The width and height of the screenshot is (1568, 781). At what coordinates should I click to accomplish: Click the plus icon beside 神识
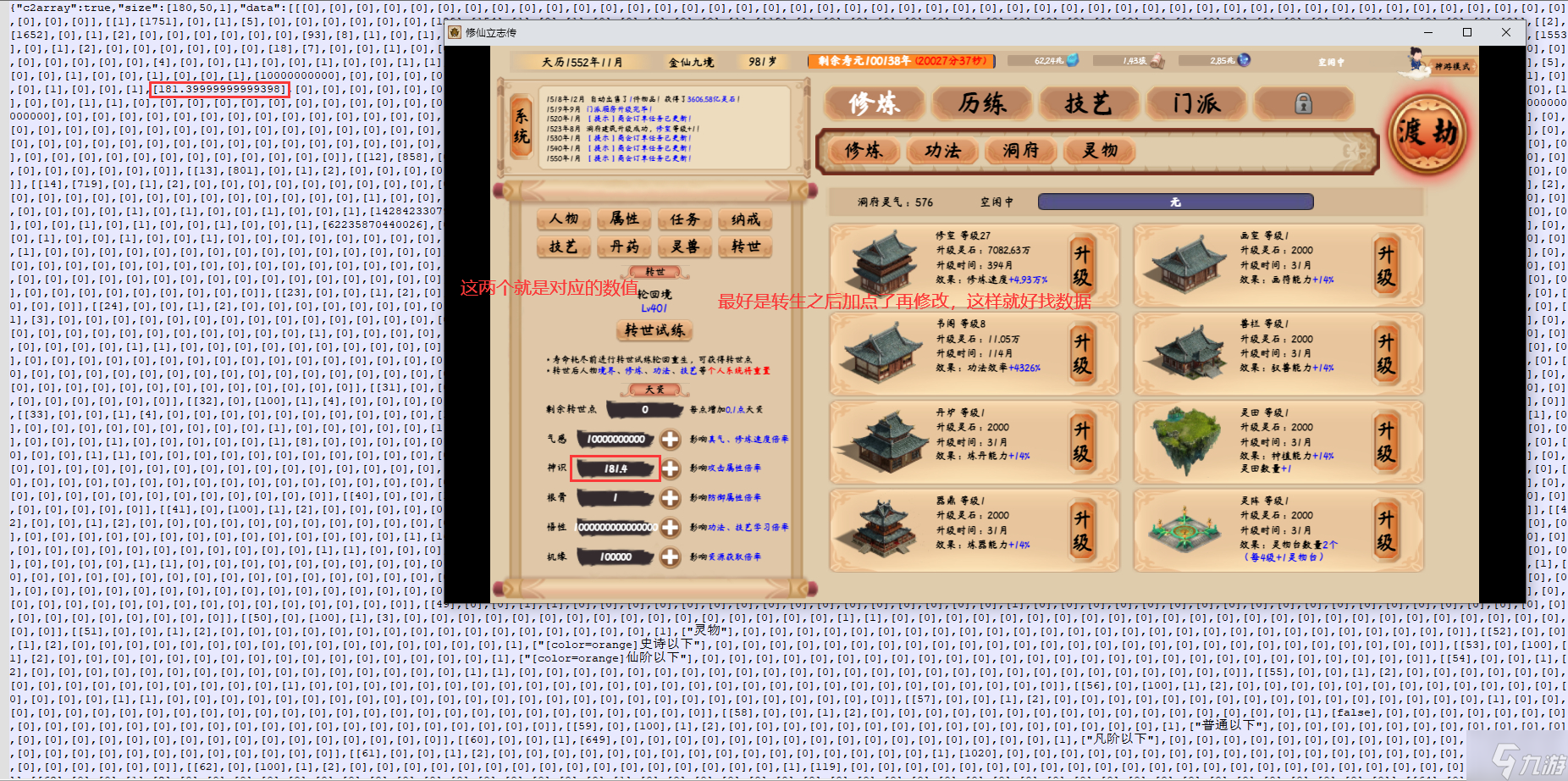pos(670,468)
